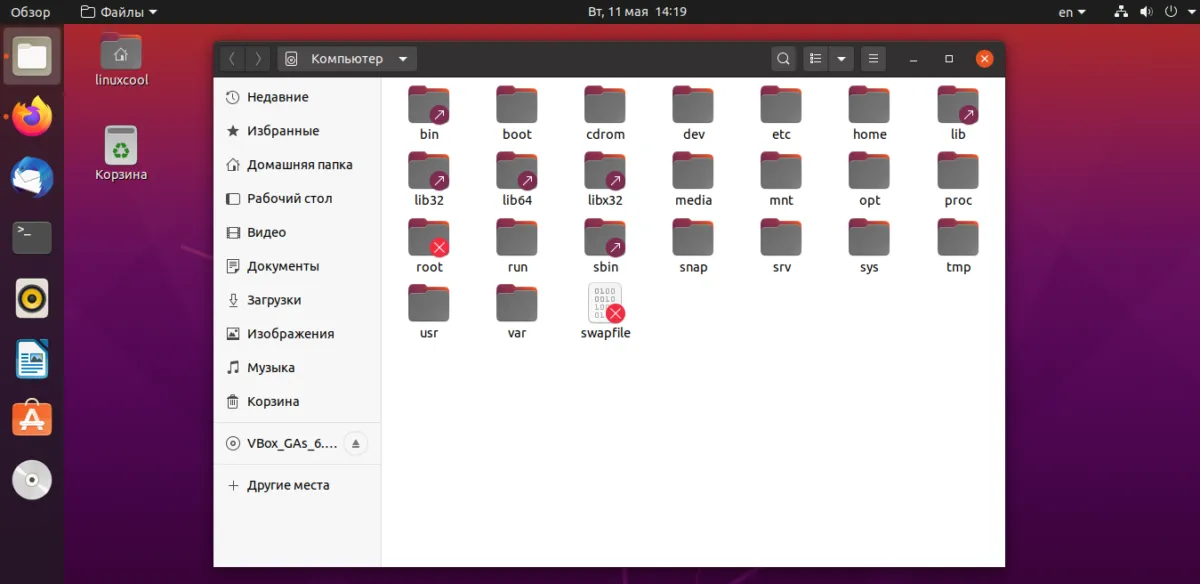Open Недавние in the sidebar
Viewport: 1200px width, 584px height.
point(297,97)
